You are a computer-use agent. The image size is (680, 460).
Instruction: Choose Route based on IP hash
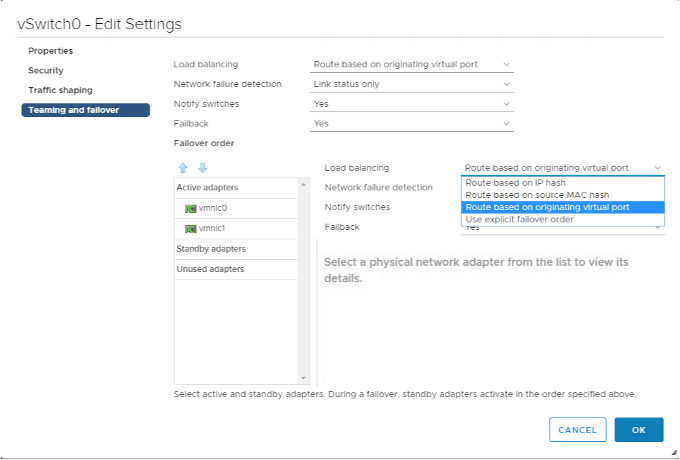click(x=515, y=183)
